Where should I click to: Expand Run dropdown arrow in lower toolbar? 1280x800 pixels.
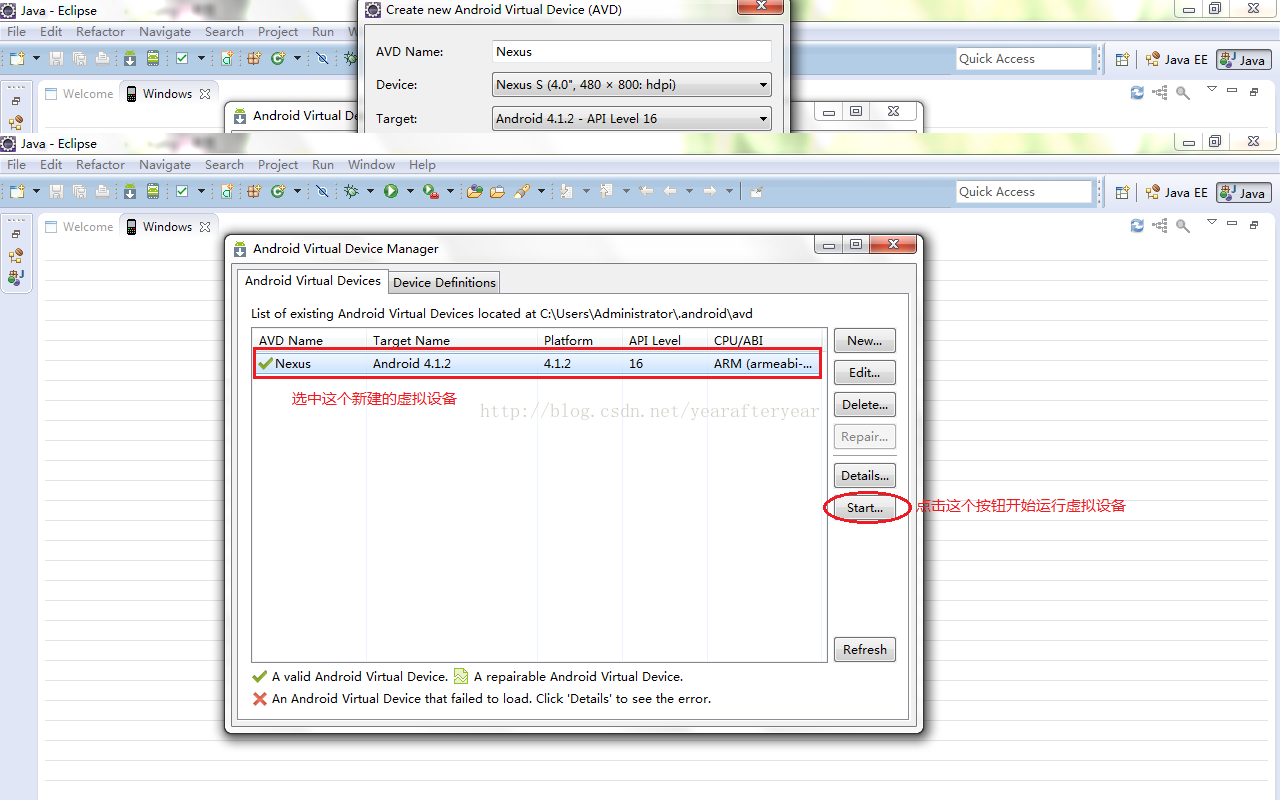pyautogui.click(x=410, y=191)
